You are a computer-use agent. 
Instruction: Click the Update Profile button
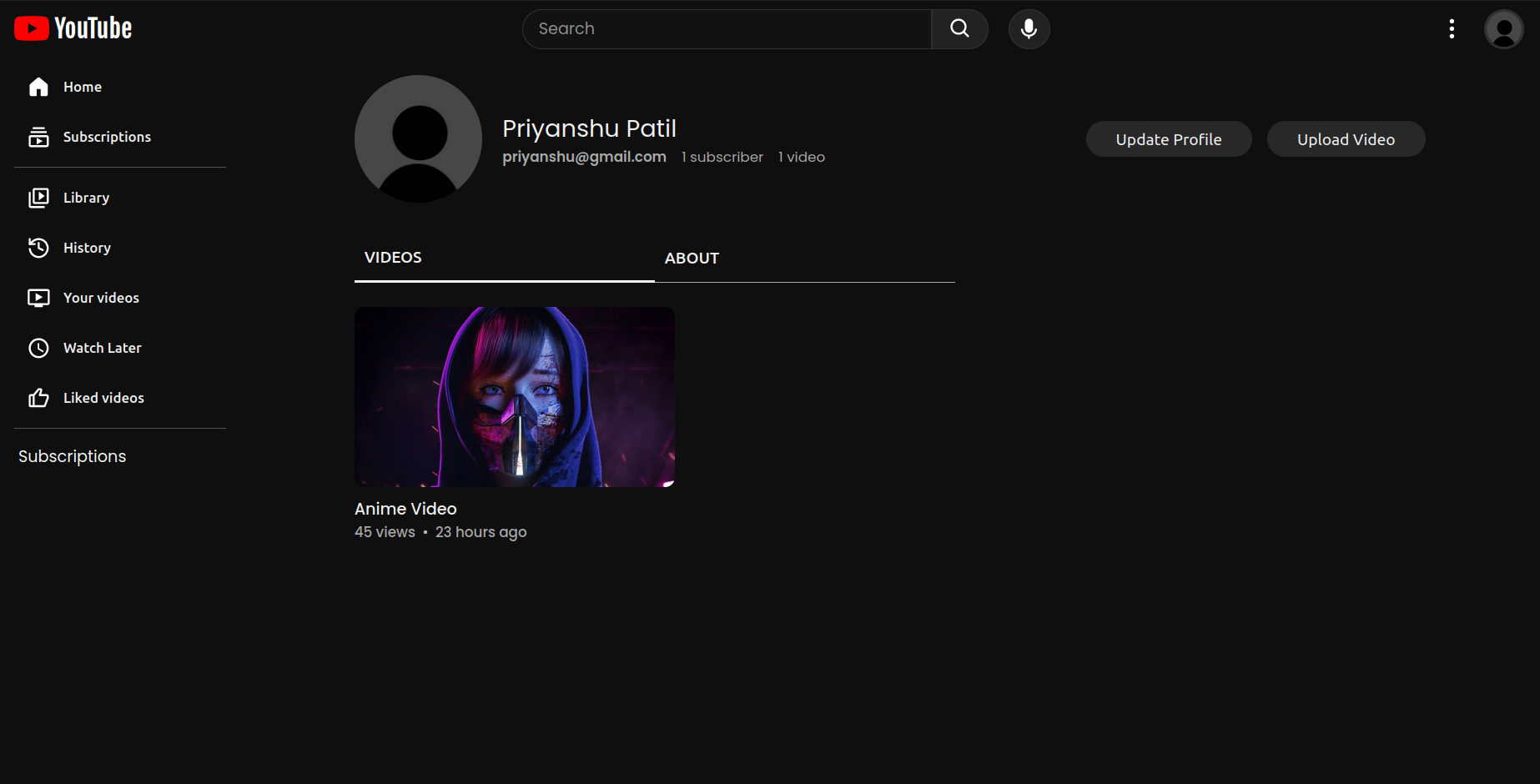1168,138
